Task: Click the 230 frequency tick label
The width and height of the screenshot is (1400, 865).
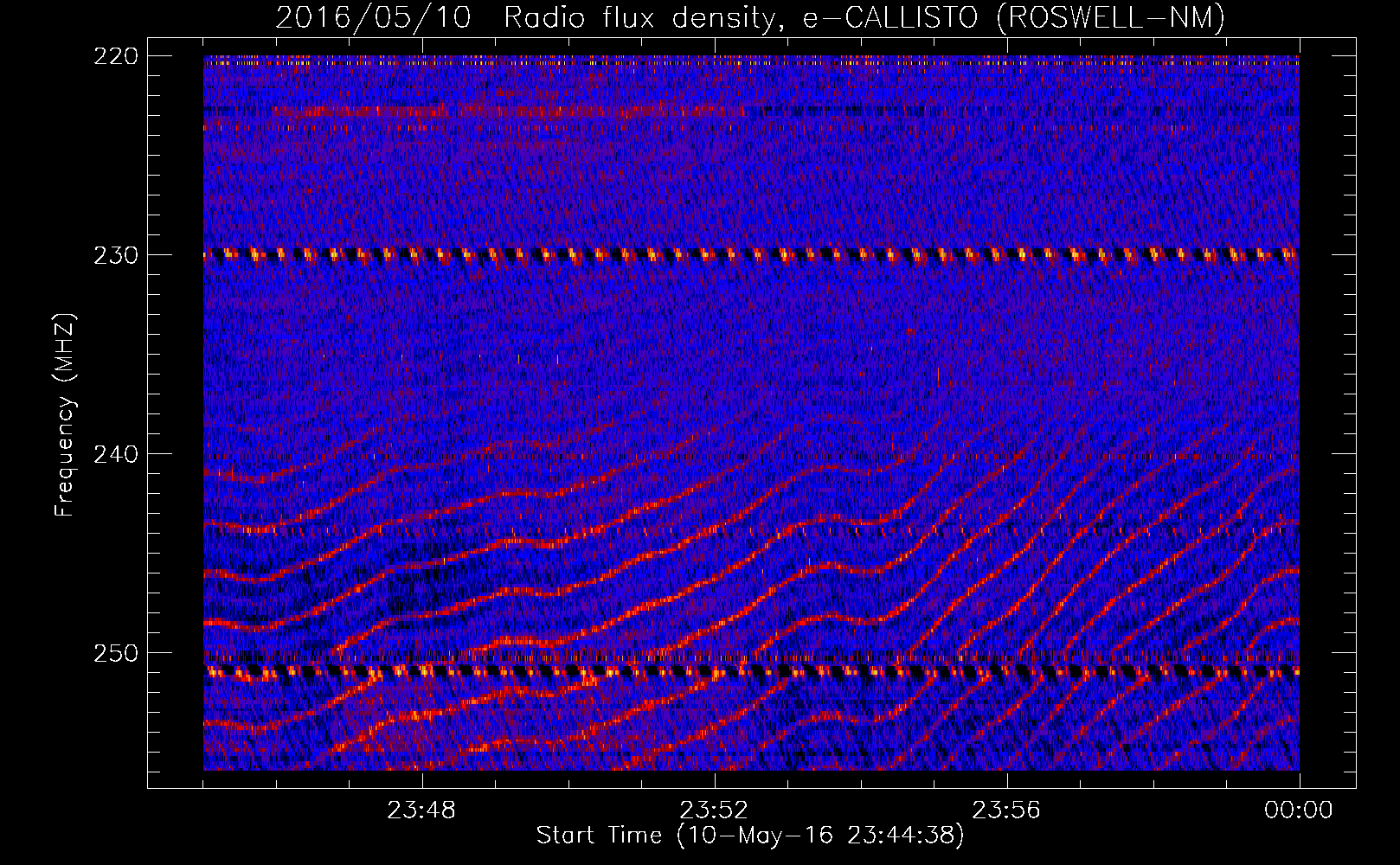Action: tap(116, 255)
